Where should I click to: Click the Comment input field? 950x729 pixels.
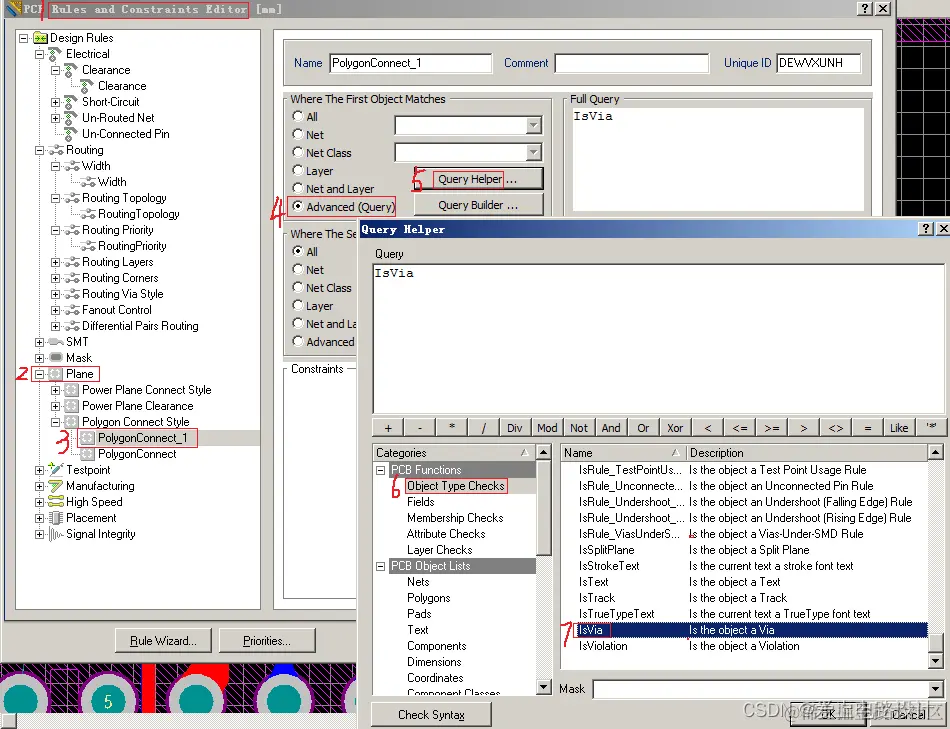(x=632, y=63)
